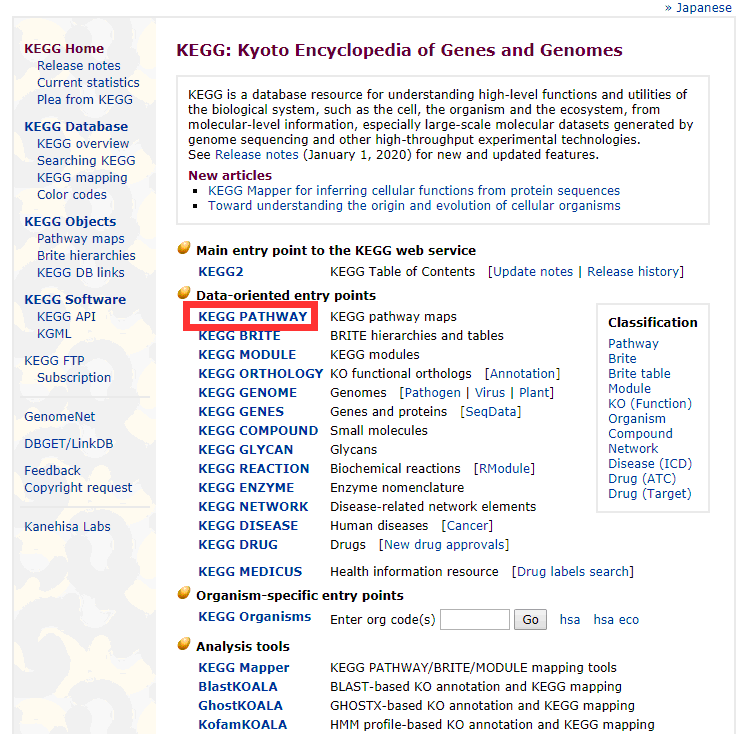Open KEGG ORTHOLOGY database link

pos(261,374)
